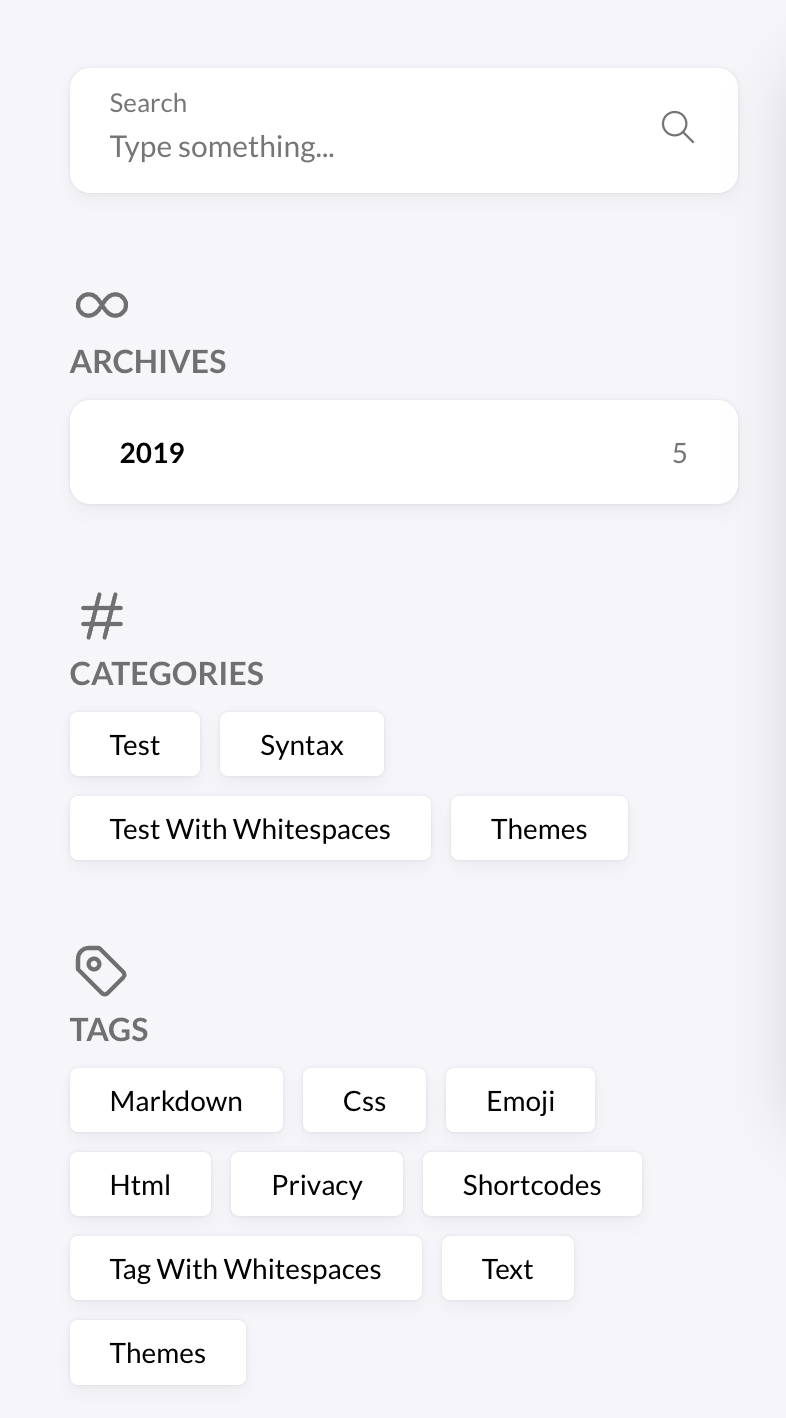Open the Test With Whitespaces category
The width and height of the screenshot is (786, 1418).
pyautogui.click(x=250, y=829)
